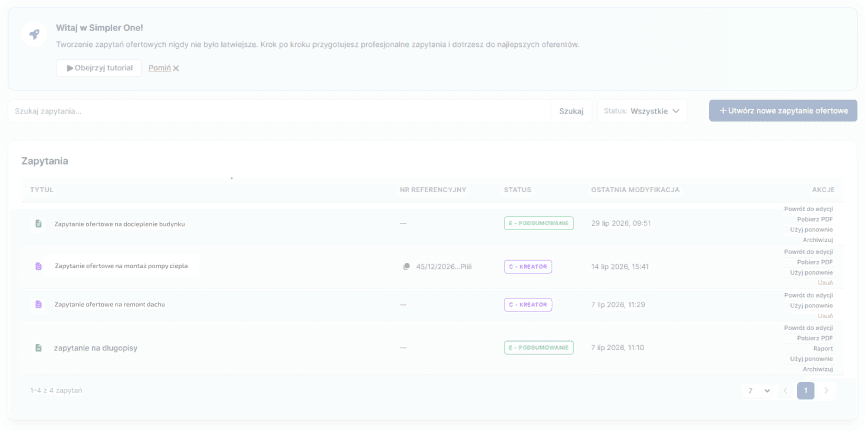Click C - KREATOR badge for montaż pompy ciepła
The image size is (865, 431).
pyautogui.click(x=528, y=267)
